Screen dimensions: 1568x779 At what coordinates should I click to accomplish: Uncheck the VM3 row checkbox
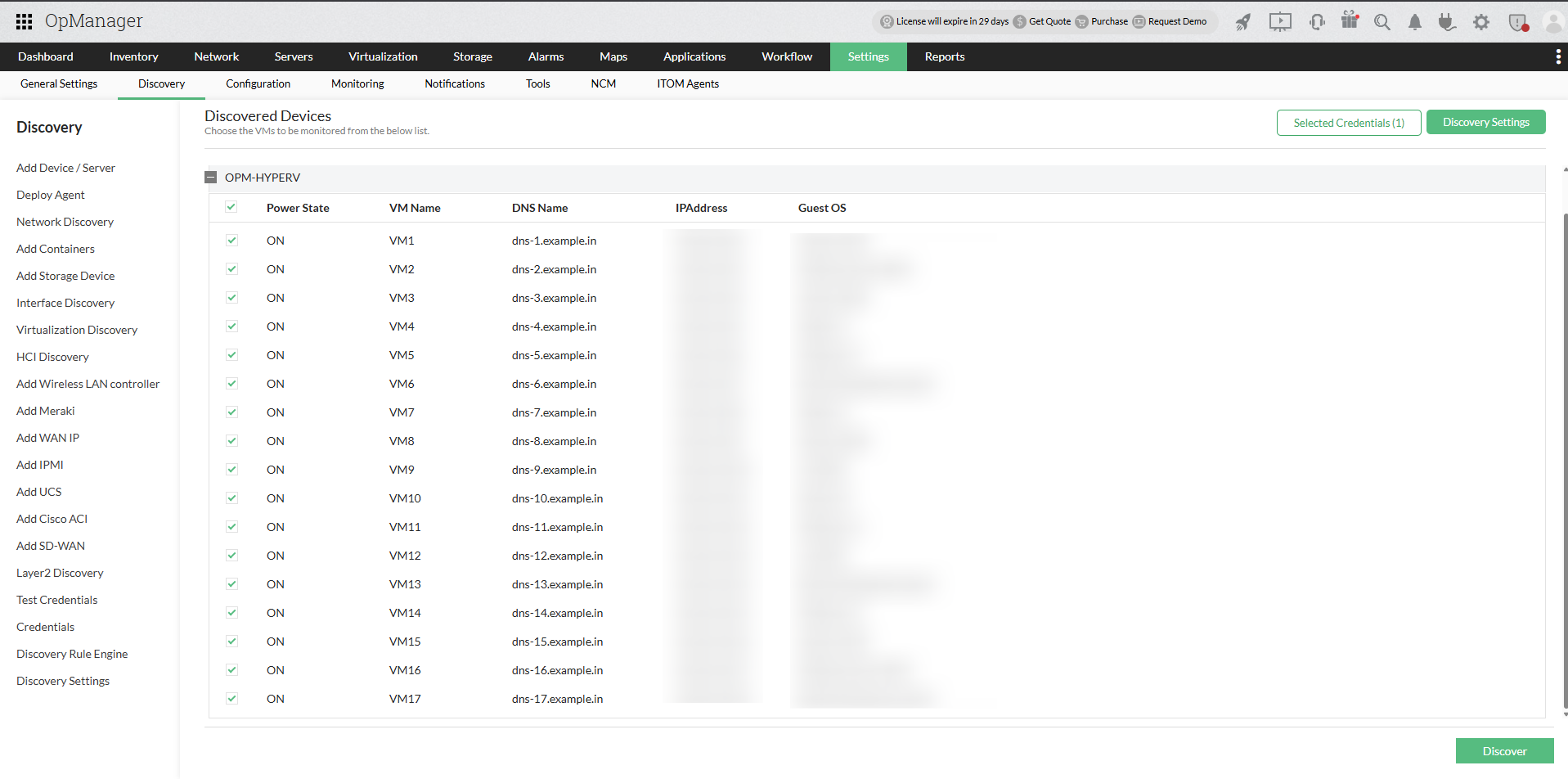click(231, 298)
